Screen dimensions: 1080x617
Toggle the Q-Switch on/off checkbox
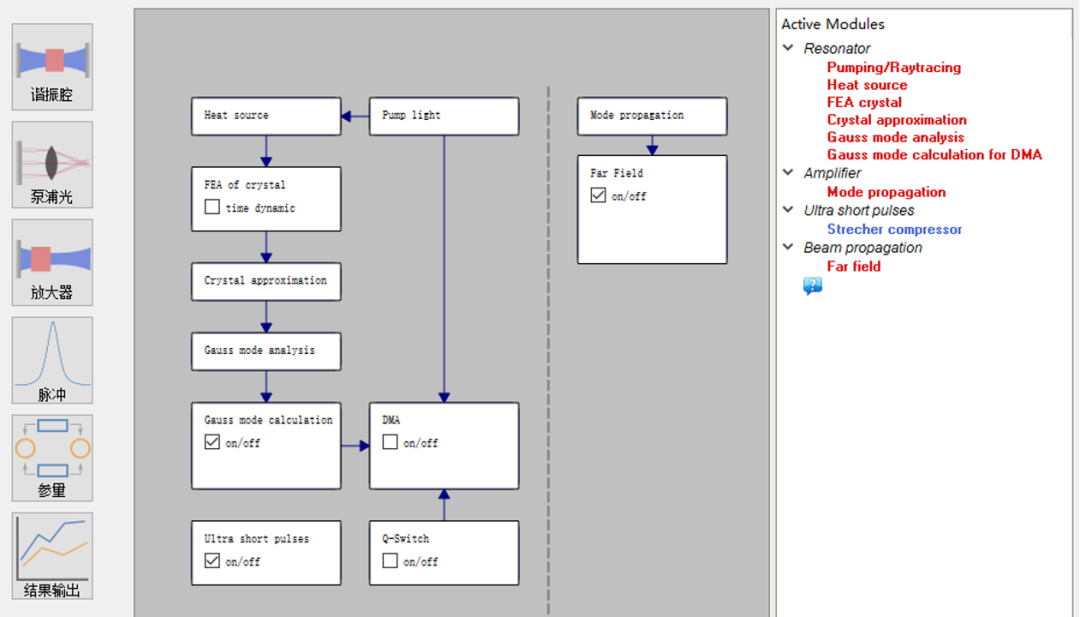point(390,561)
